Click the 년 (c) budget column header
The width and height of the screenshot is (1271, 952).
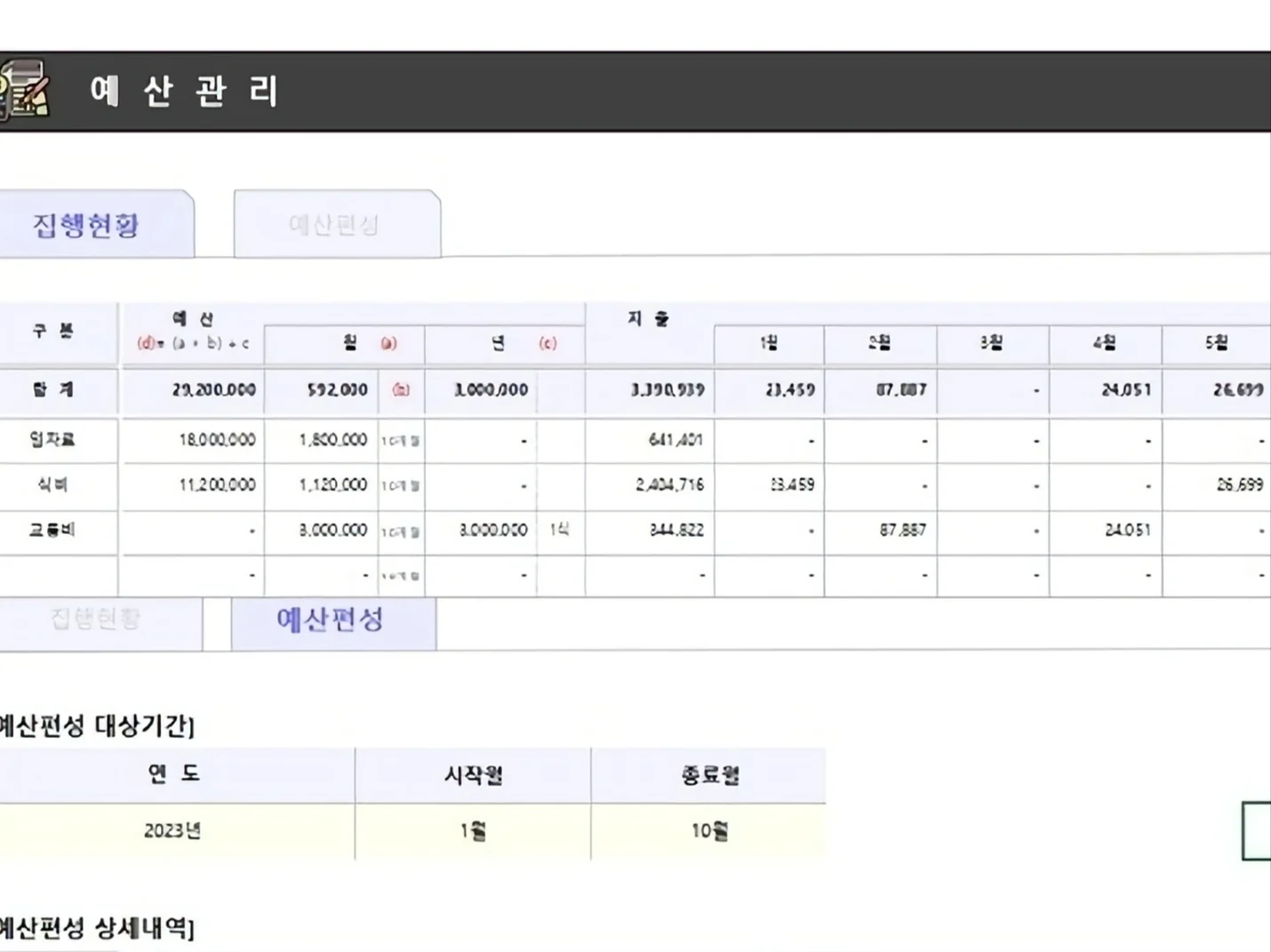coord(505,344)
